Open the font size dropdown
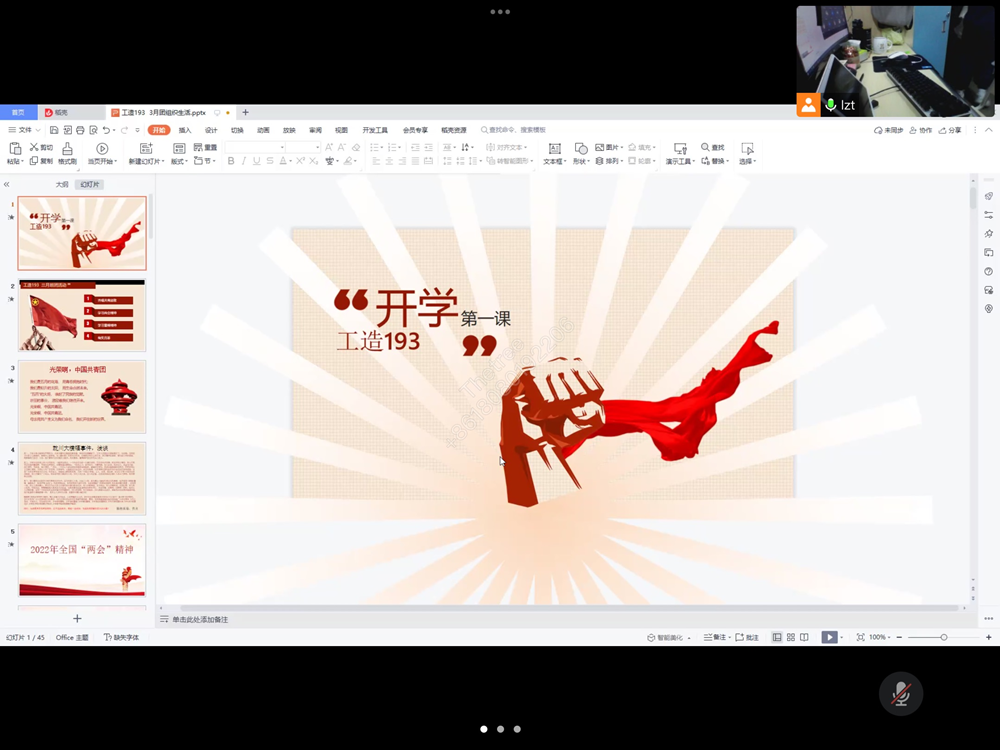The image size is (1000, 750). 318,147
